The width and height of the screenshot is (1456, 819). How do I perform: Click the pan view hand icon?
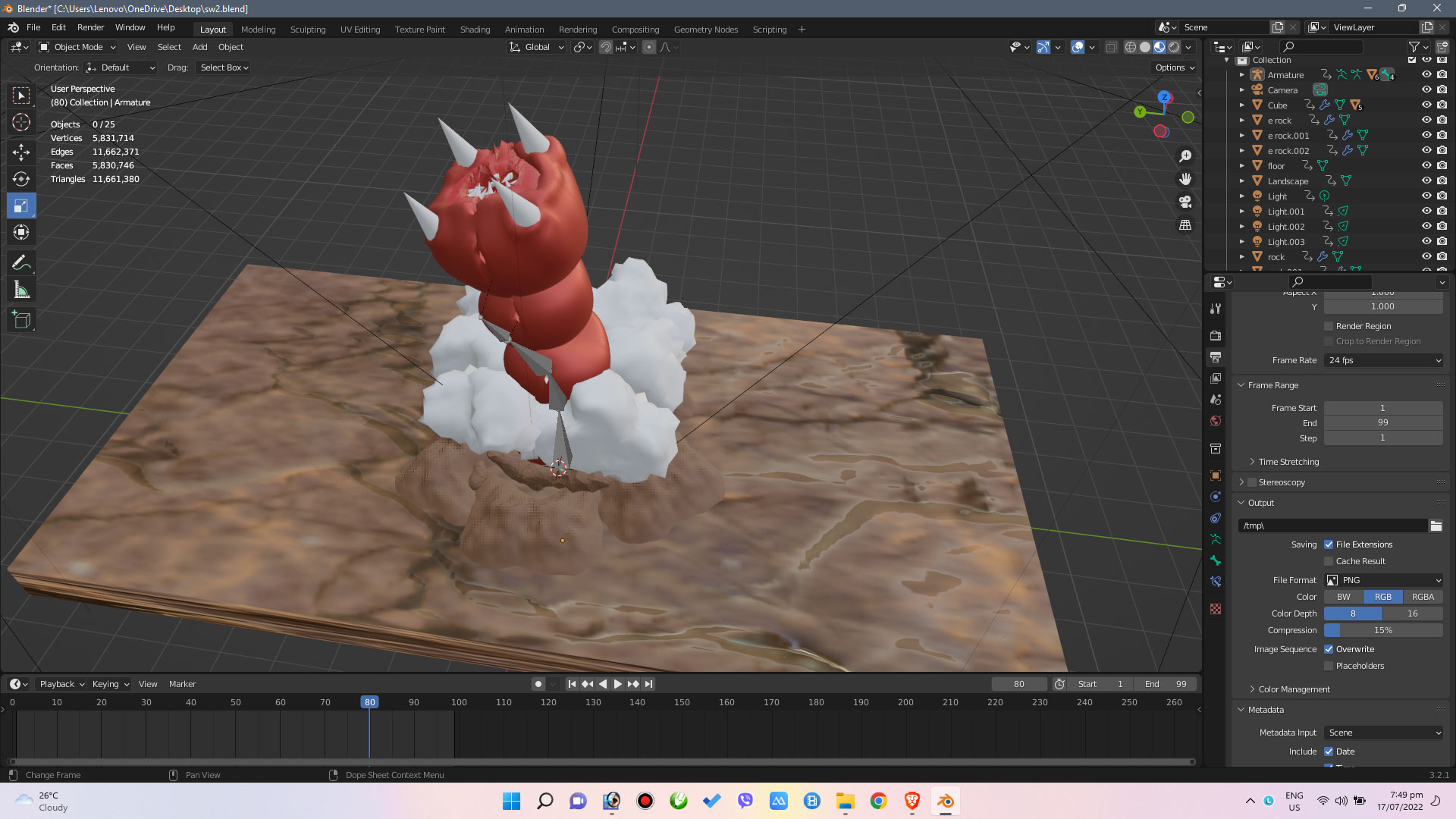[1185, 179]
